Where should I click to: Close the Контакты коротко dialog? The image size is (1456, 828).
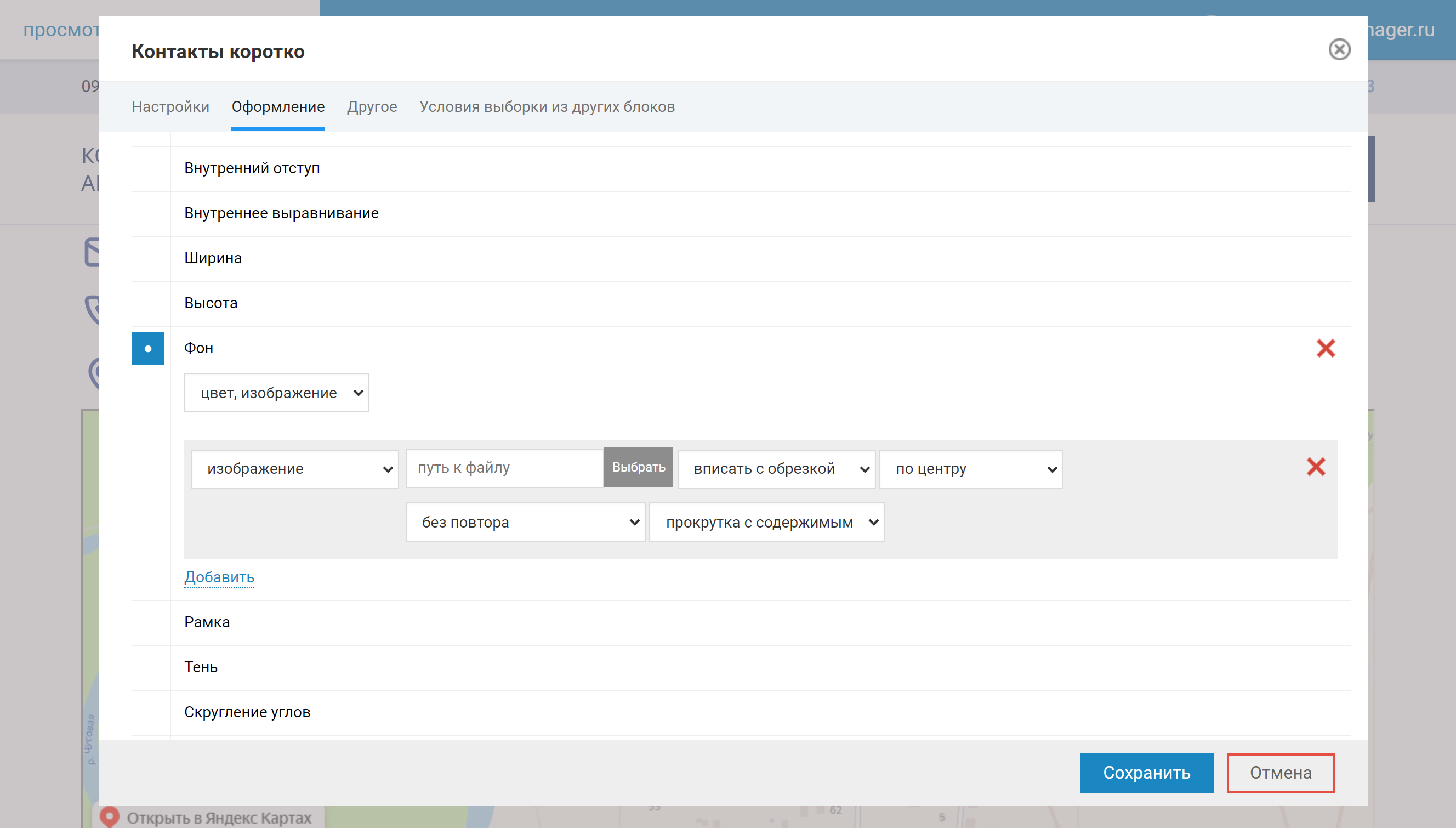[x=1339, y=49]
